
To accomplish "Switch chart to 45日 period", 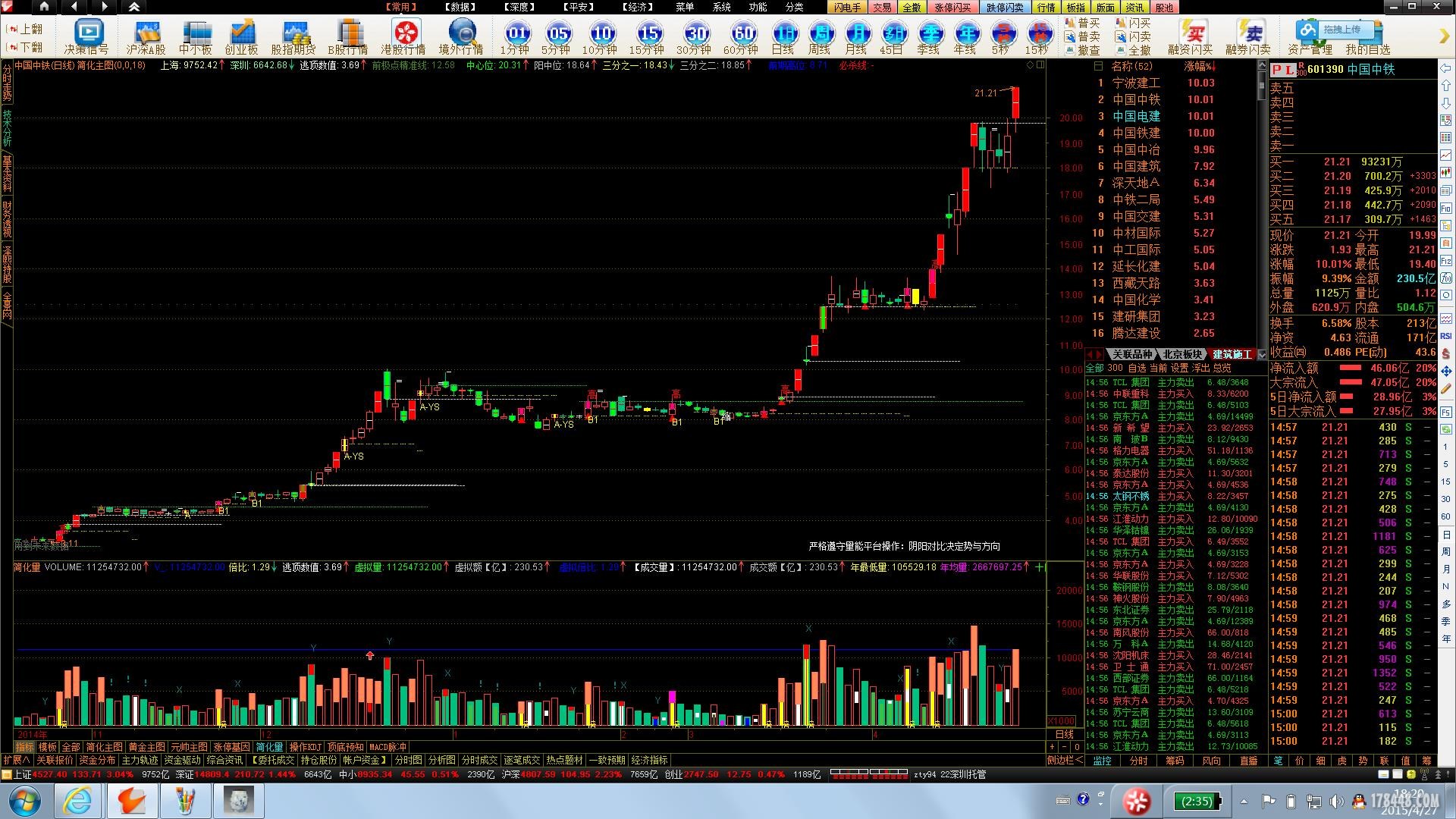I will click(x=893, y=37).
